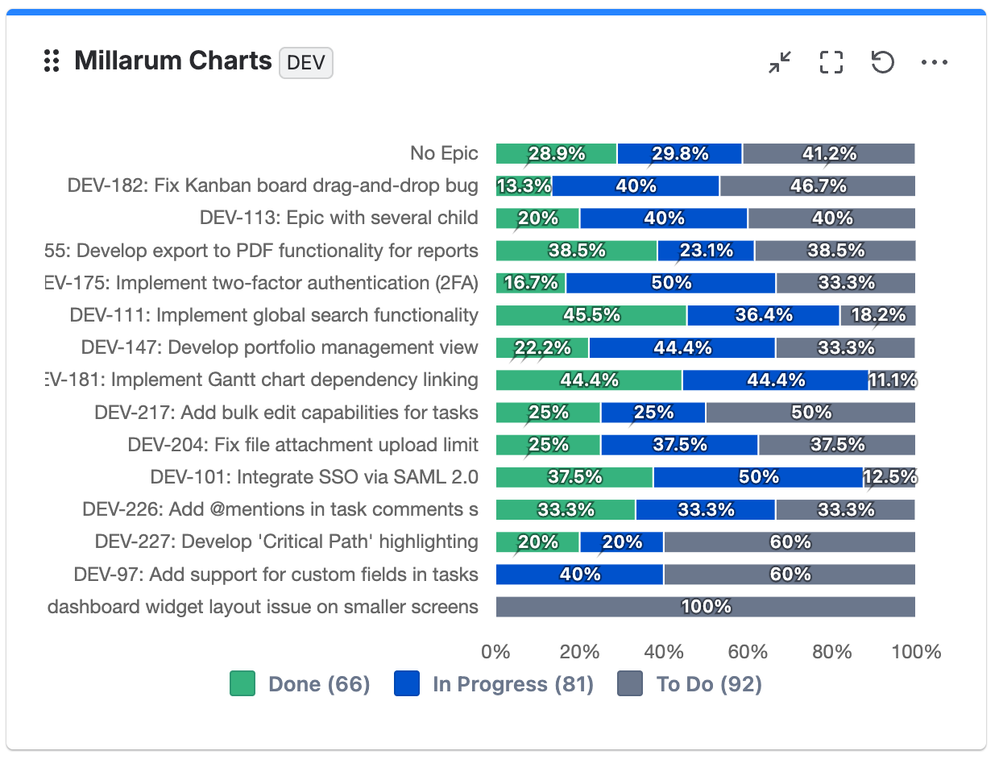Image resolution: width=999 pixels, height=764 pixels.
Task: Click the 28.9% Done segment of No Epic
Action: click(556, 154)
